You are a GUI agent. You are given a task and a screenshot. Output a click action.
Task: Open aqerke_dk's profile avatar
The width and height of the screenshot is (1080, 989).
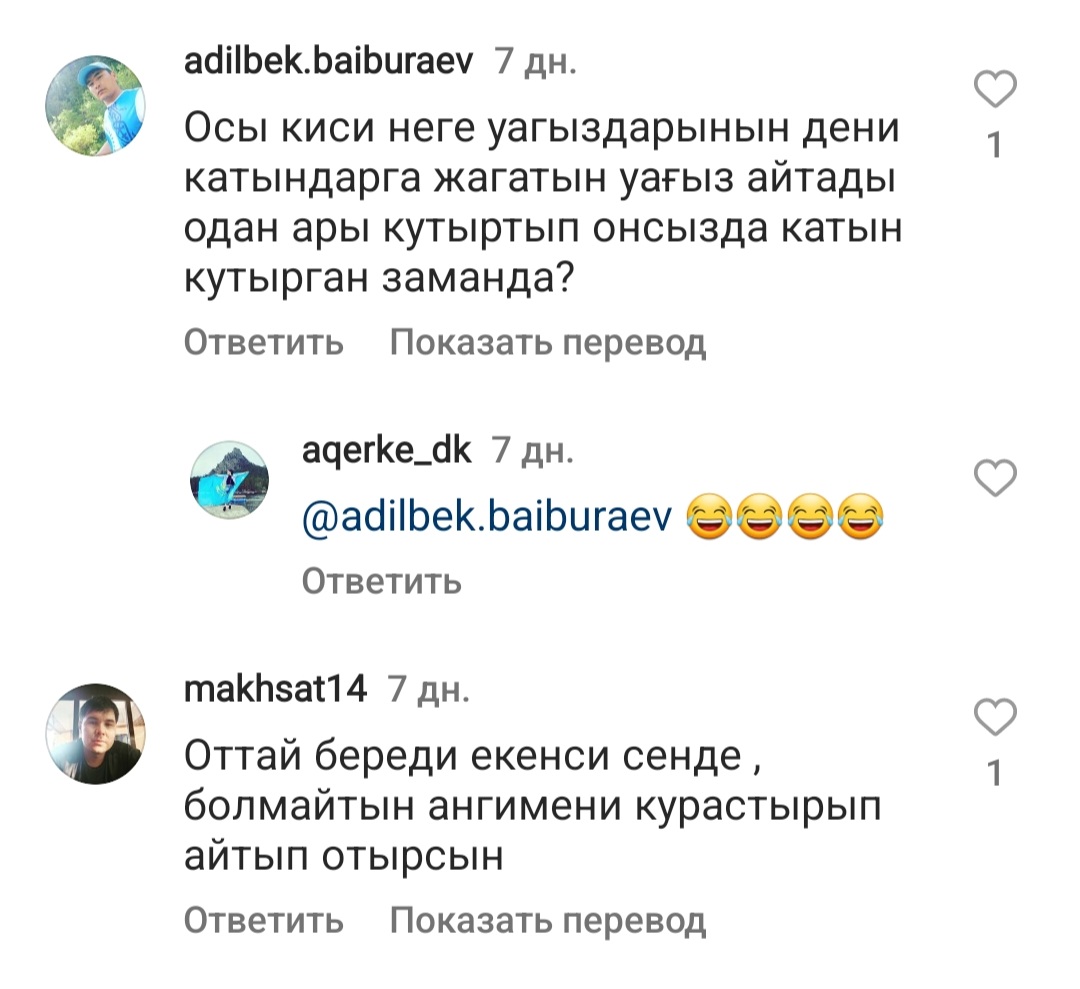229,479
